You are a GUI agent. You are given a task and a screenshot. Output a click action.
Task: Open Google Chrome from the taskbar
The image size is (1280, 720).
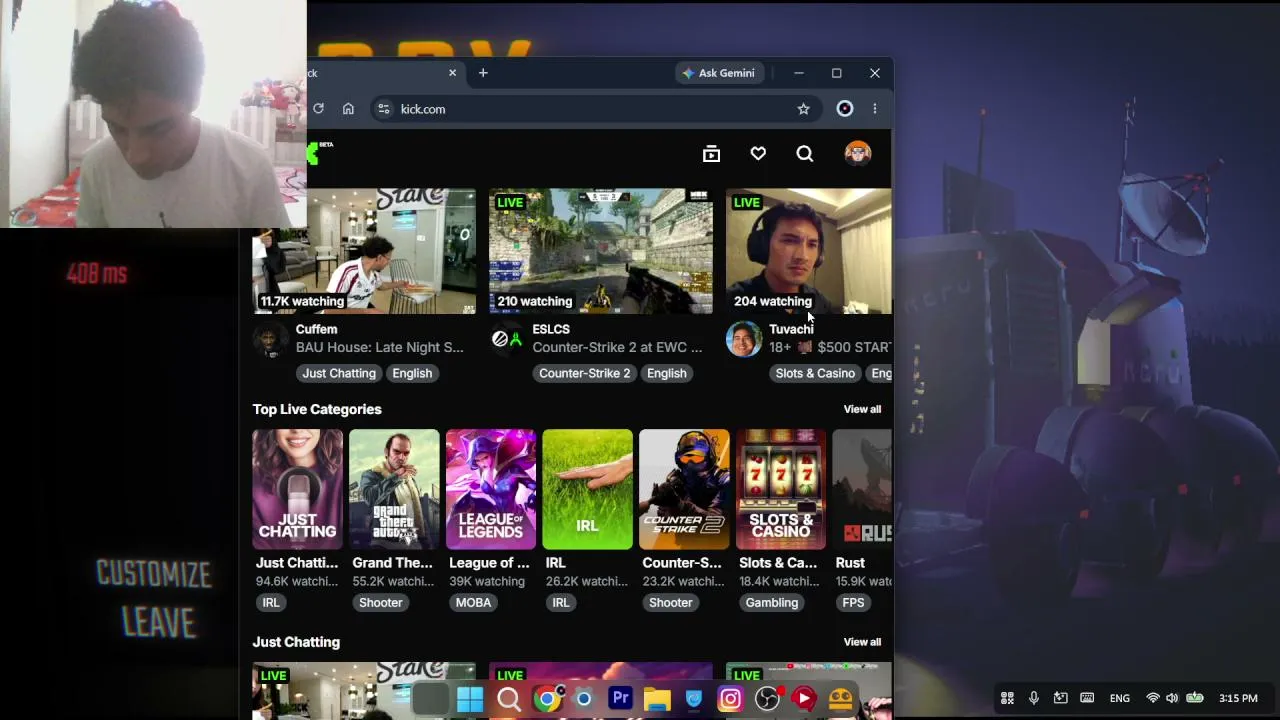[x=547, y=699]
